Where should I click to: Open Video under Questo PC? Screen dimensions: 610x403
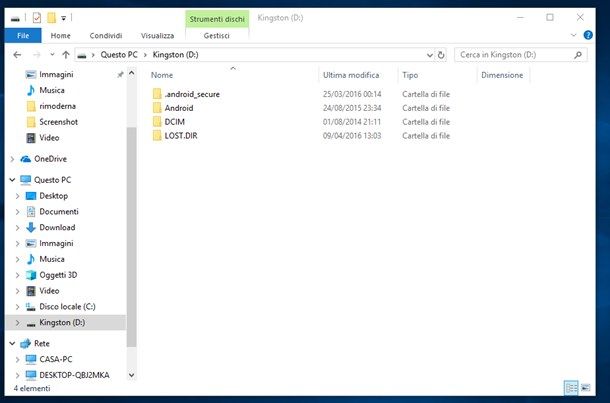coord(49,291)
